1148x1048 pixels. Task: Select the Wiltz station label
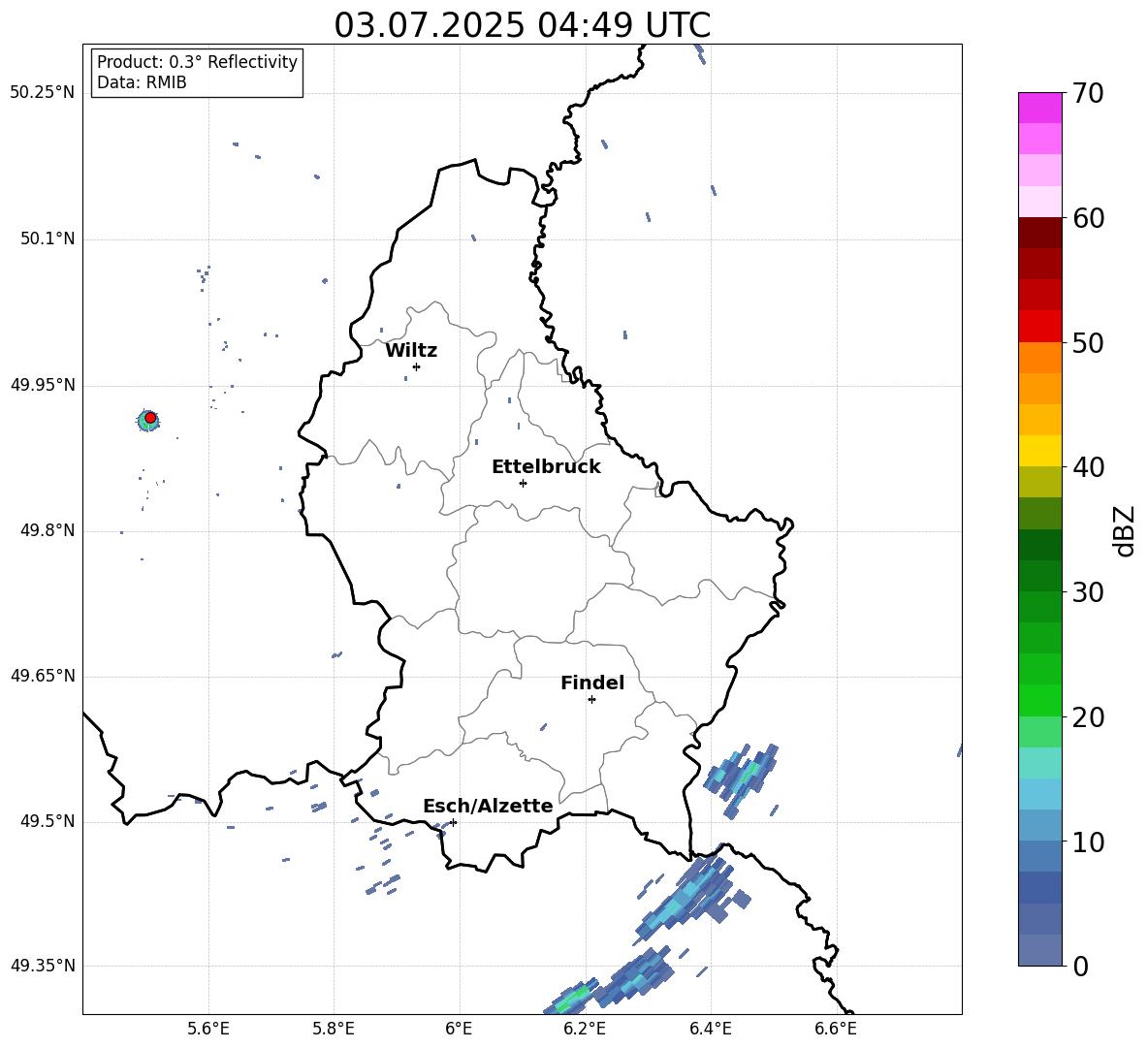tap(411, 351)
